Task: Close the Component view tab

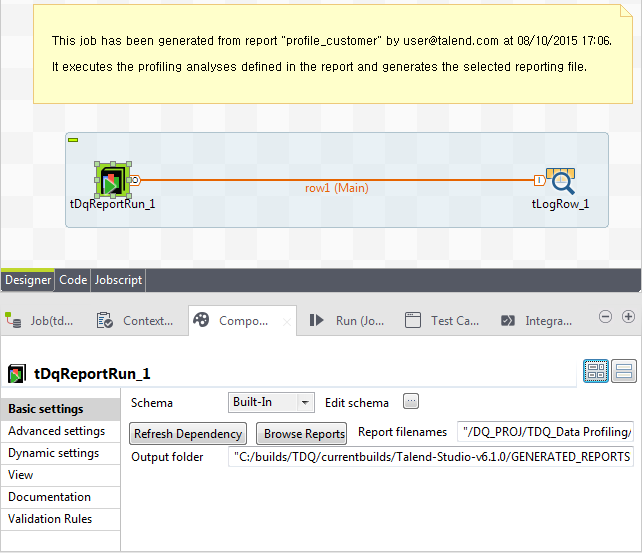Action: click(x=287, y=322)
